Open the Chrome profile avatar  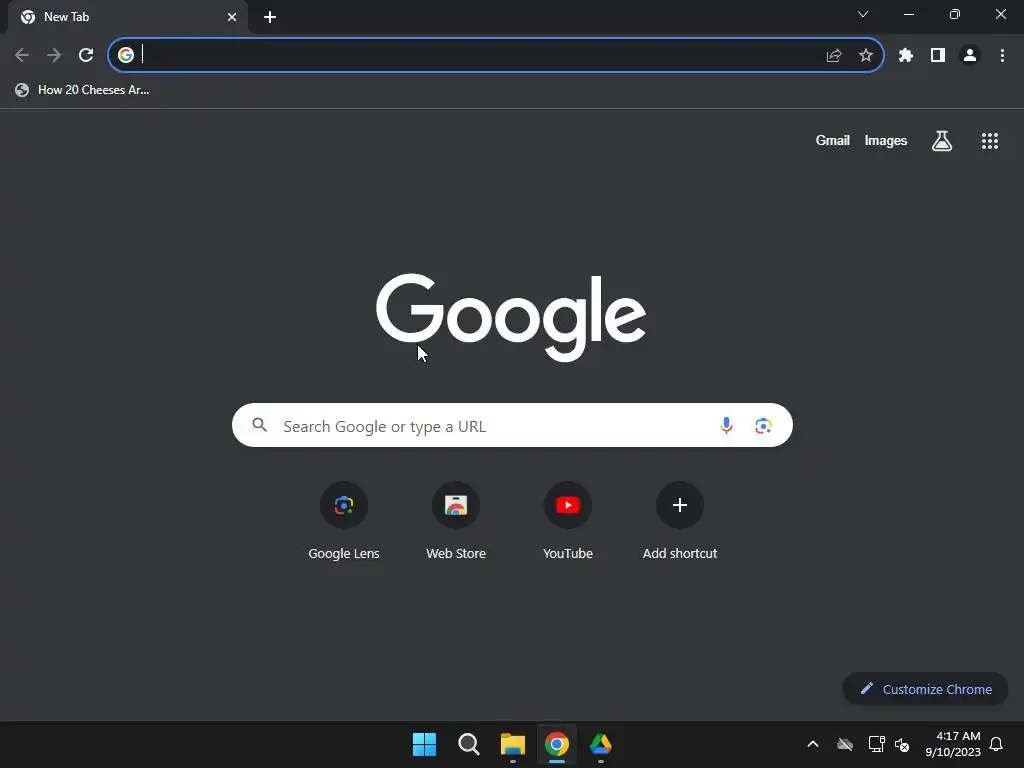(970, 56)
